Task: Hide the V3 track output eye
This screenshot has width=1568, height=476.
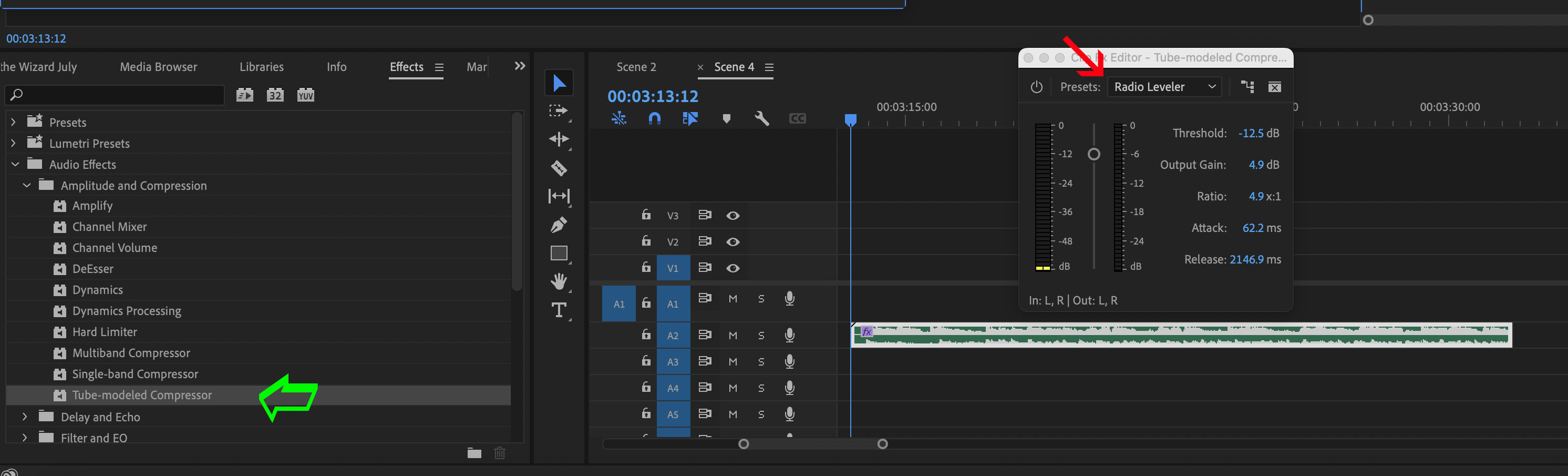Action: click(x=733, y=216)
